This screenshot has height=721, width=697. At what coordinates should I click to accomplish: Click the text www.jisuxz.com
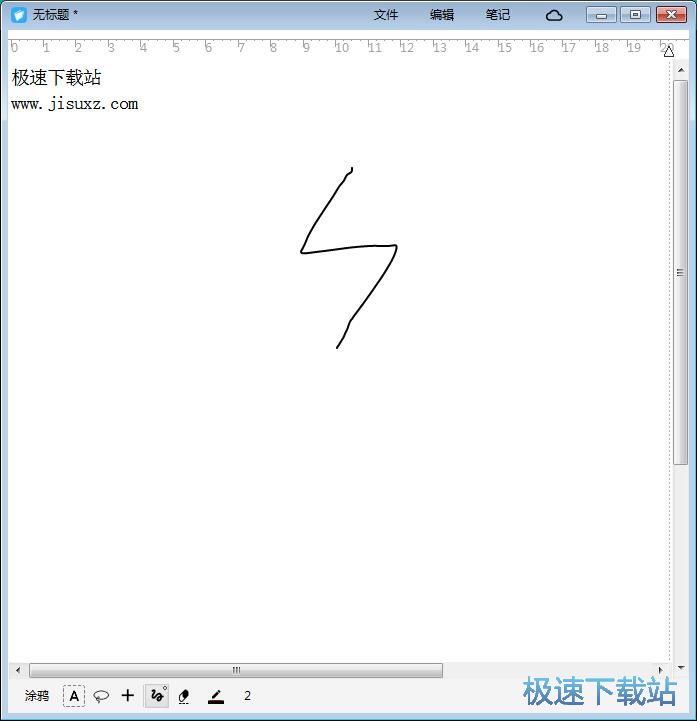tap(74, 104)
